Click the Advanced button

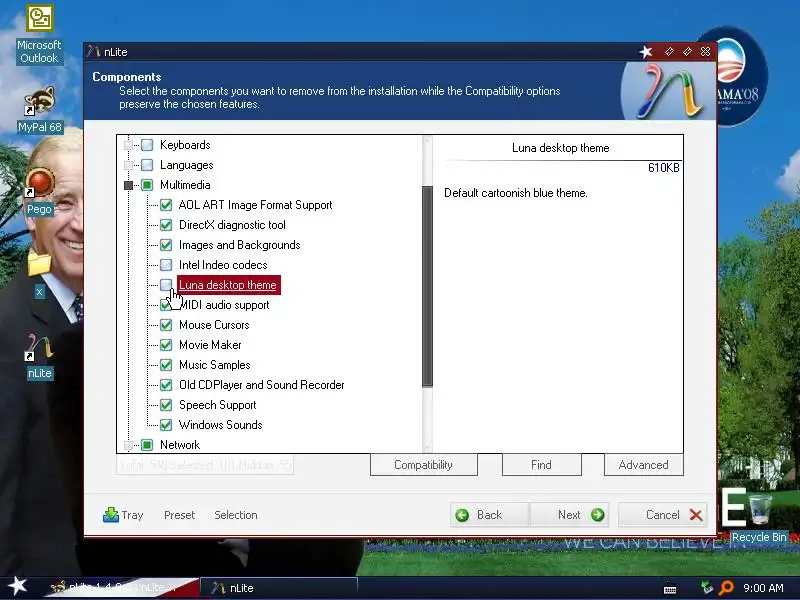643,465
